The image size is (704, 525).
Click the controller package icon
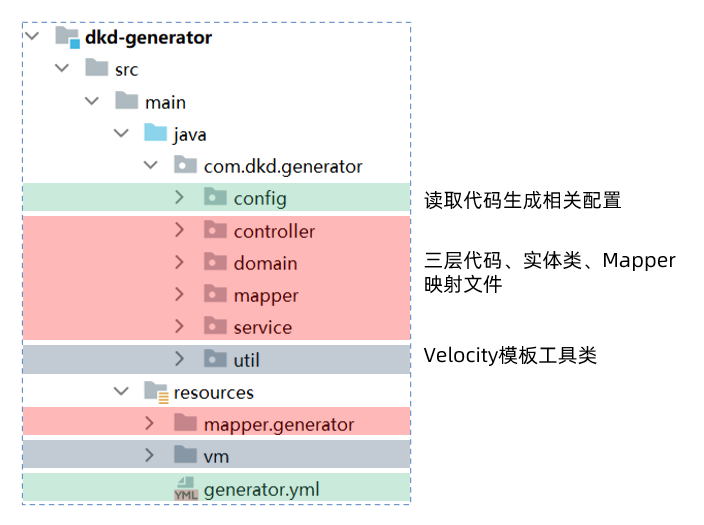coord(215,230)
